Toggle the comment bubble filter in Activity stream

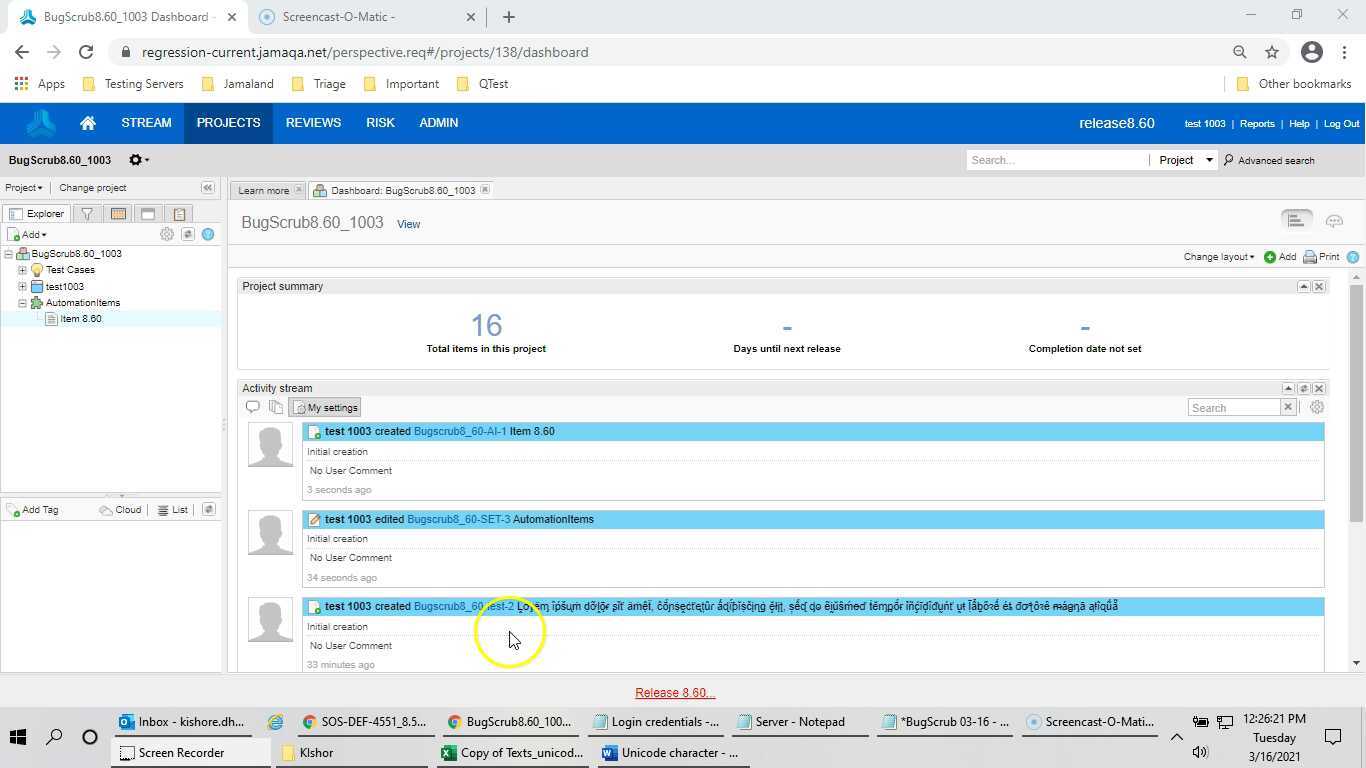pos(253,406)
